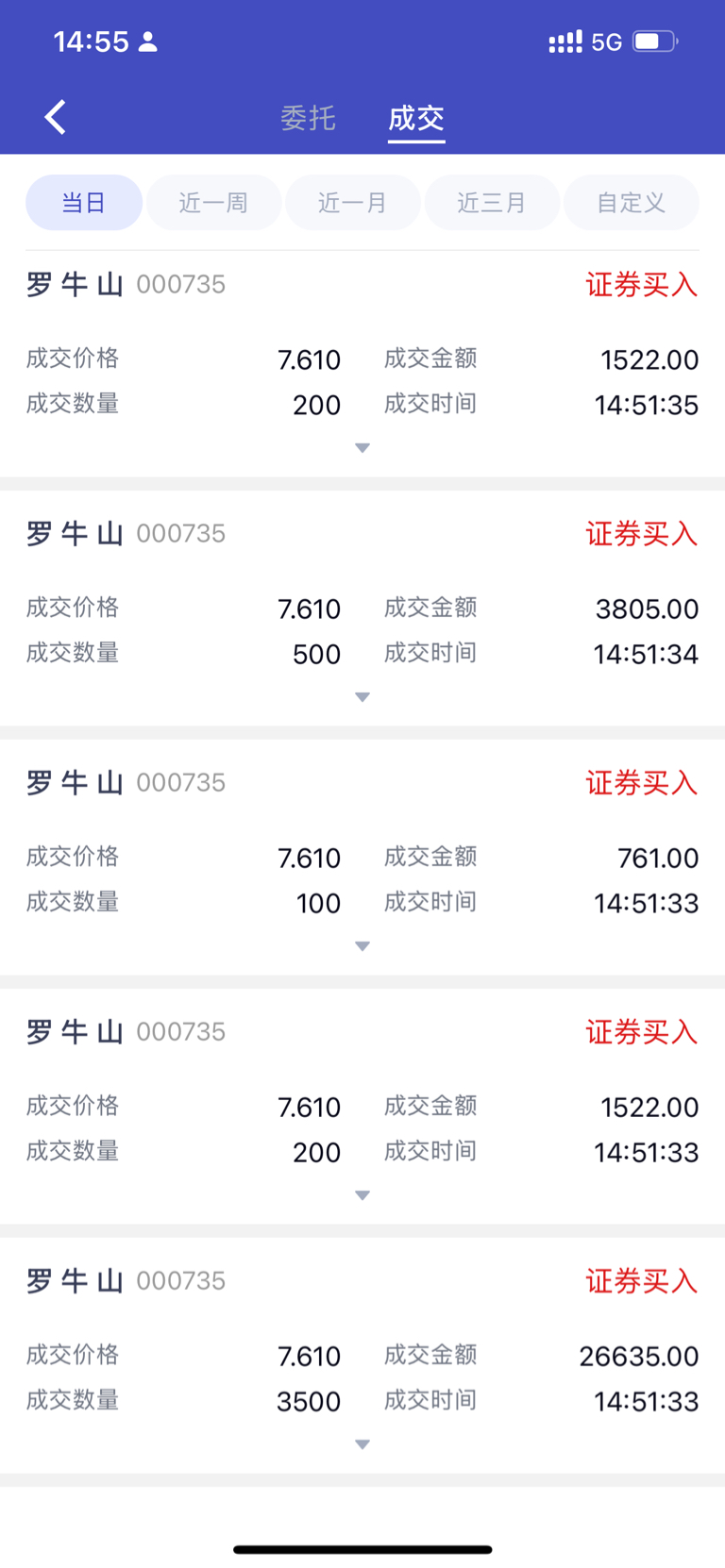This screenshot has height=1568, width=725.
Task: Select the 成交 tab
Action: click(416, 119)
